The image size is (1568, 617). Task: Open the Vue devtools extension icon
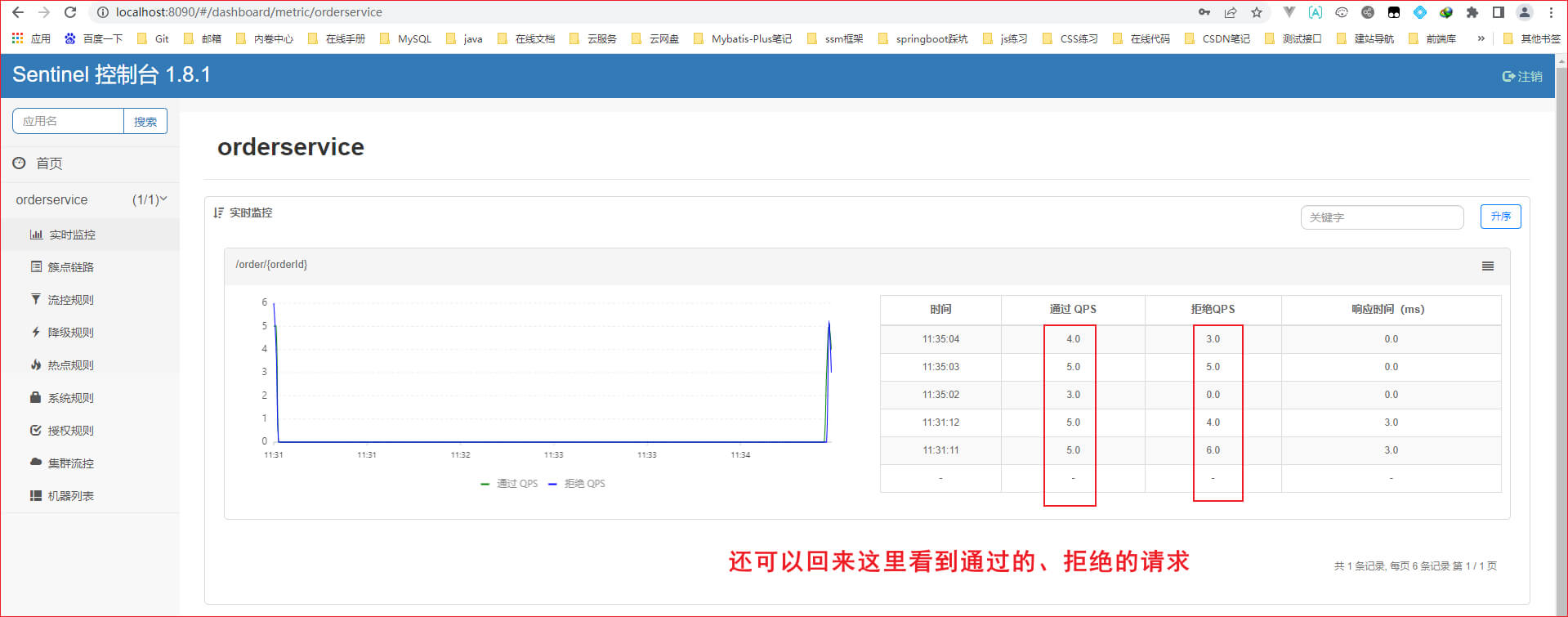click(1289, 12)
